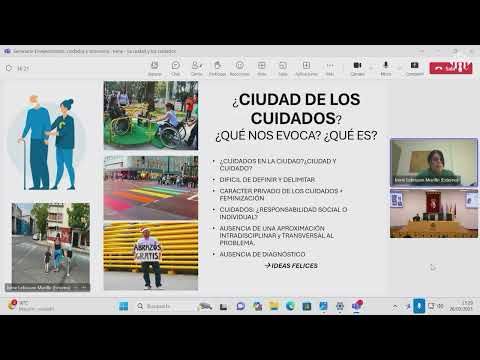Open the Chat panel in Teams

point(176,68)
